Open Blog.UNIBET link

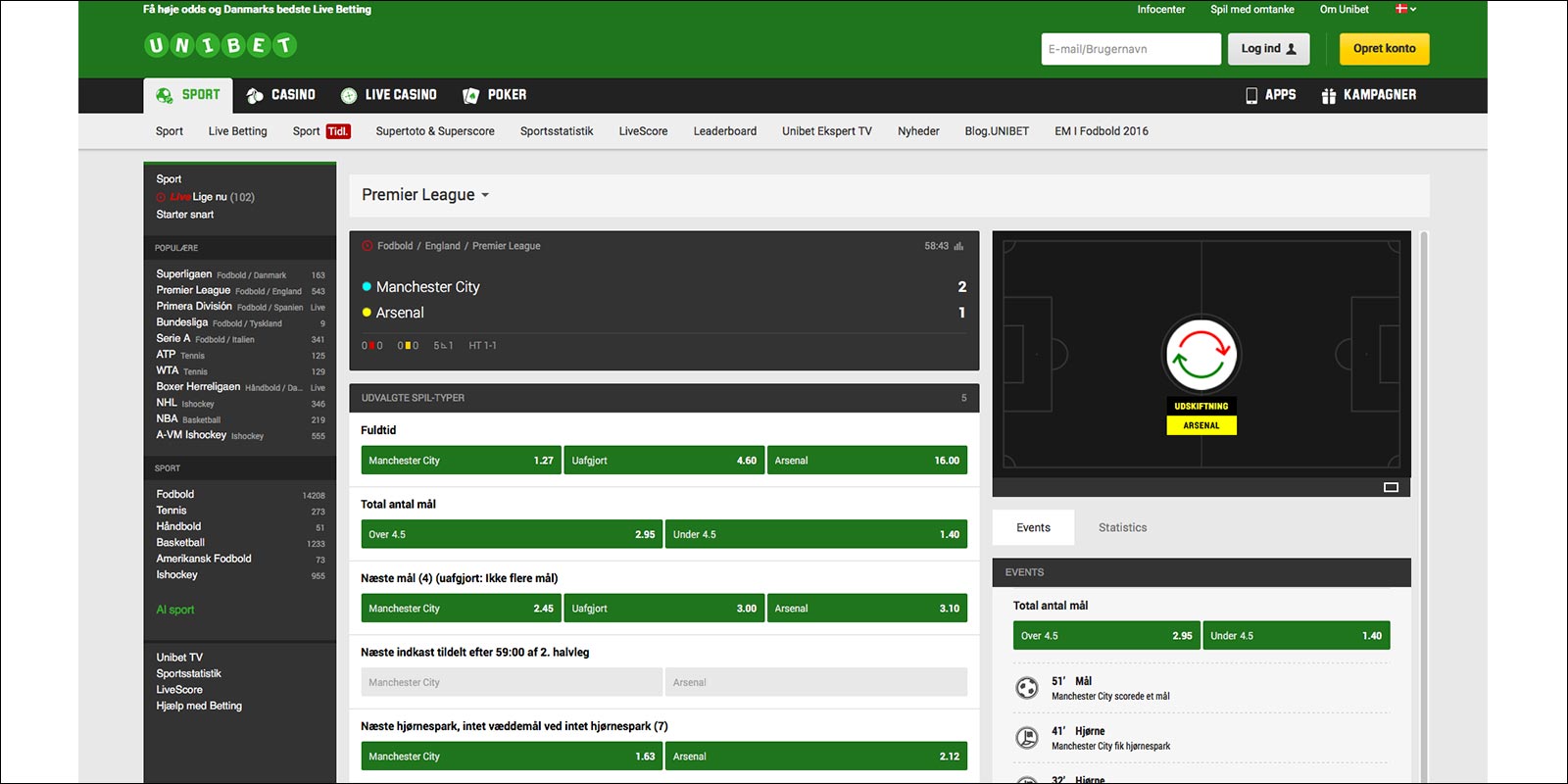pyautogui.click(x=997, y=131)
